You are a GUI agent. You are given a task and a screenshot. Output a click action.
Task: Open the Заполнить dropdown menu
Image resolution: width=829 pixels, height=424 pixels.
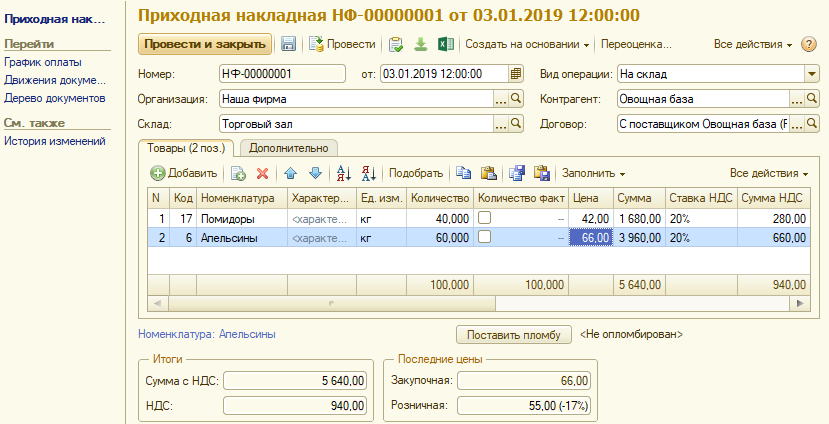click(594, 173)
